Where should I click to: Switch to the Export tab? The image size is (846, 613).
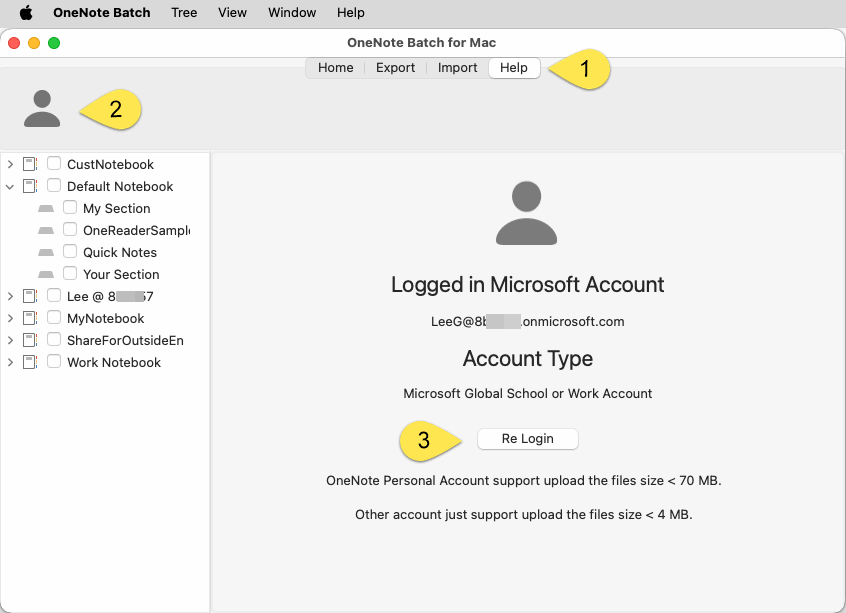pos(395,67)
